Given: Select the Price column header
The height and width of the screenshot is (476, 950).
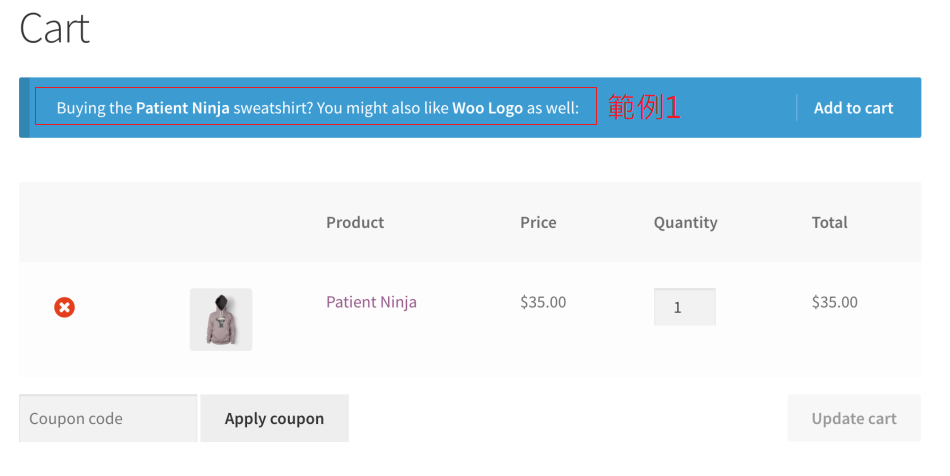Looking at the screenshot, I should coord(538,222).
